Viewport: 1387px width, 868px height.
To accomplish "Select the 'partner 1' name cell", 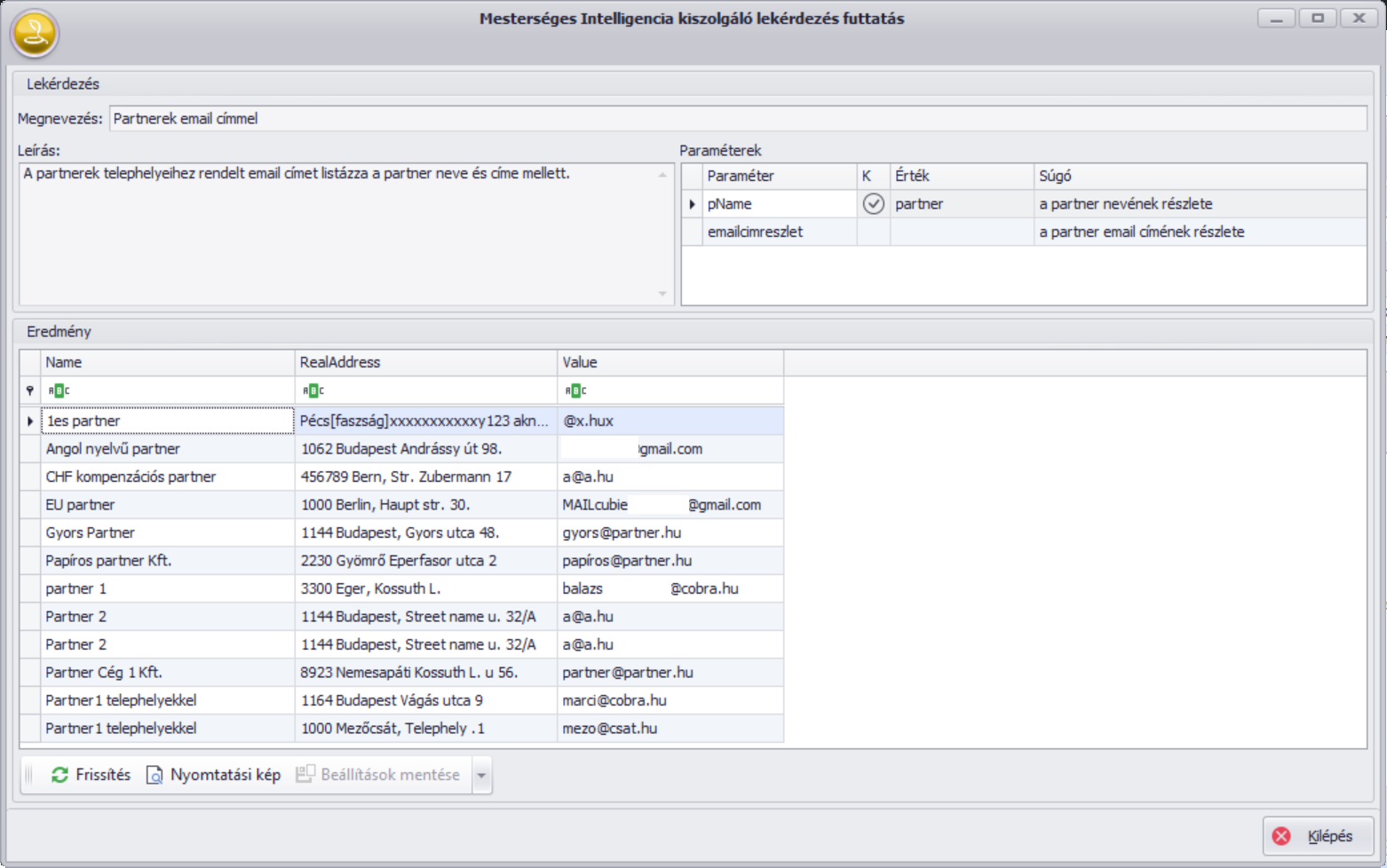I will point(168,588).
